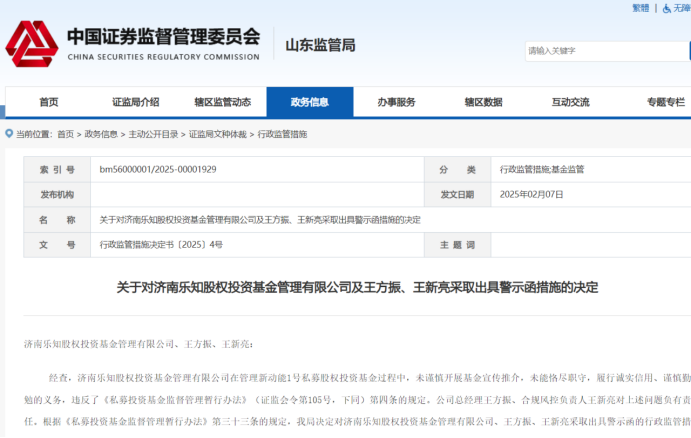
Task: Type in the 请输入关键字 search box
Action: (x=600, y=50)
